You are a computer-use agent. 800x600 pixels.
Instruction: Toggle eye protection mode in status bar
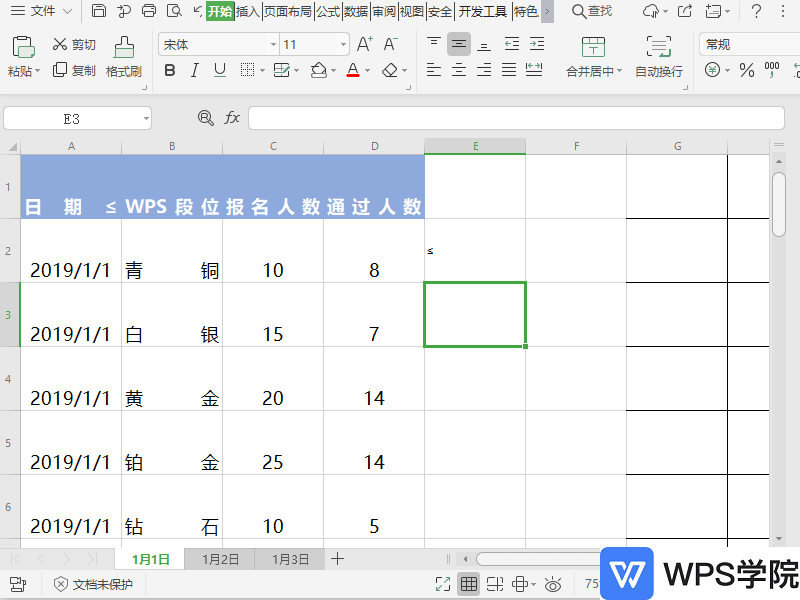tap(553, 584)
